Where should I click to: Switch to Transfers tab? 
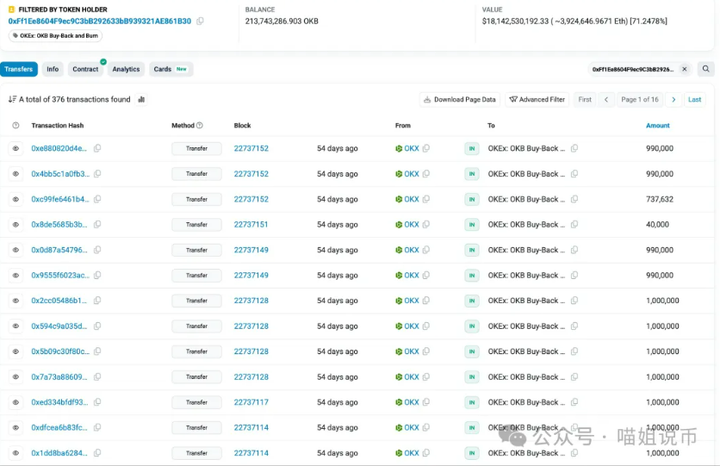(x=19, y=69)
